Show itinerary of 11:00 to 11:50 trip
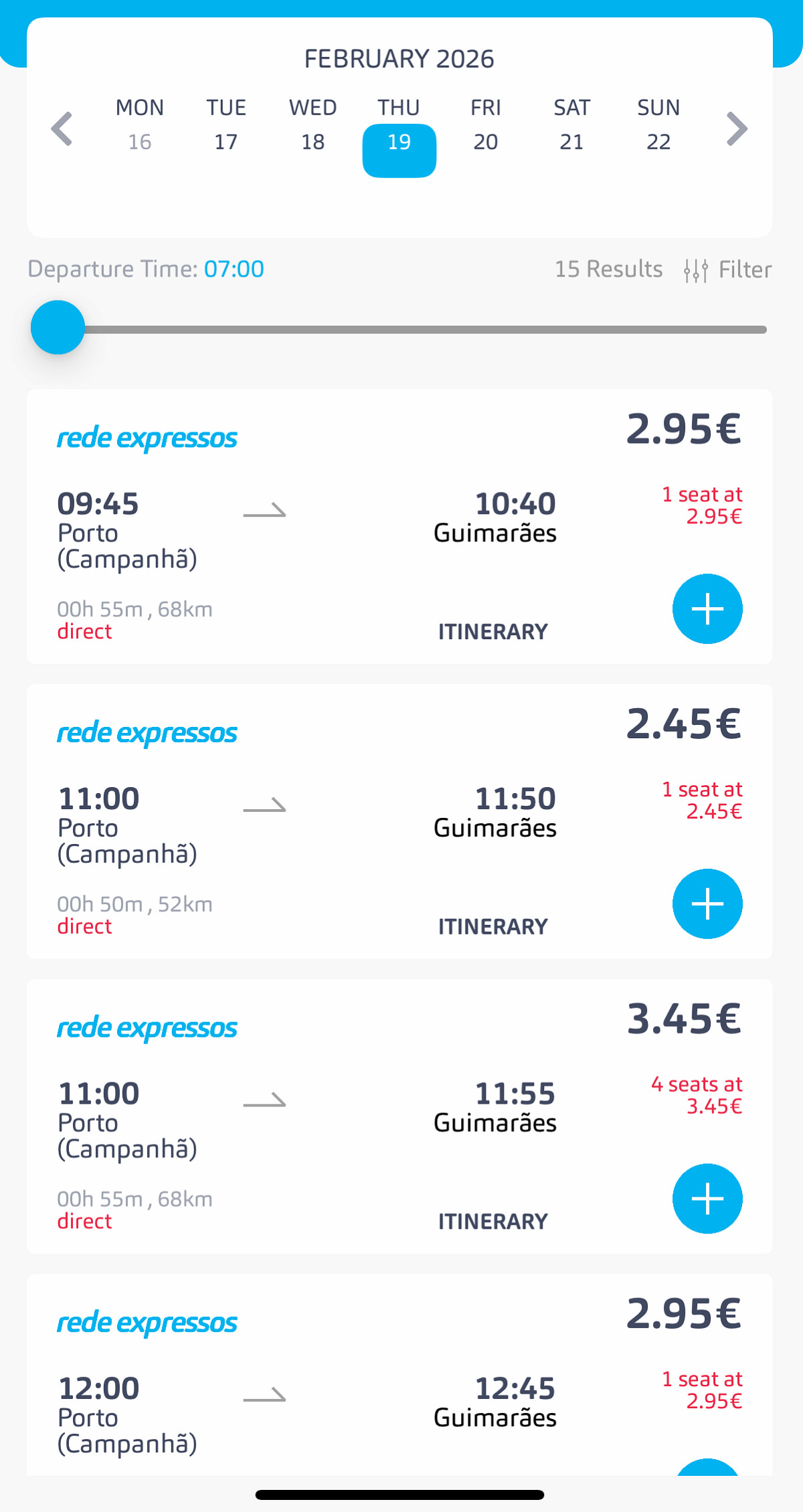This screenshot has height=1512, width=803. pyautogui.click(x=493, y=927)
